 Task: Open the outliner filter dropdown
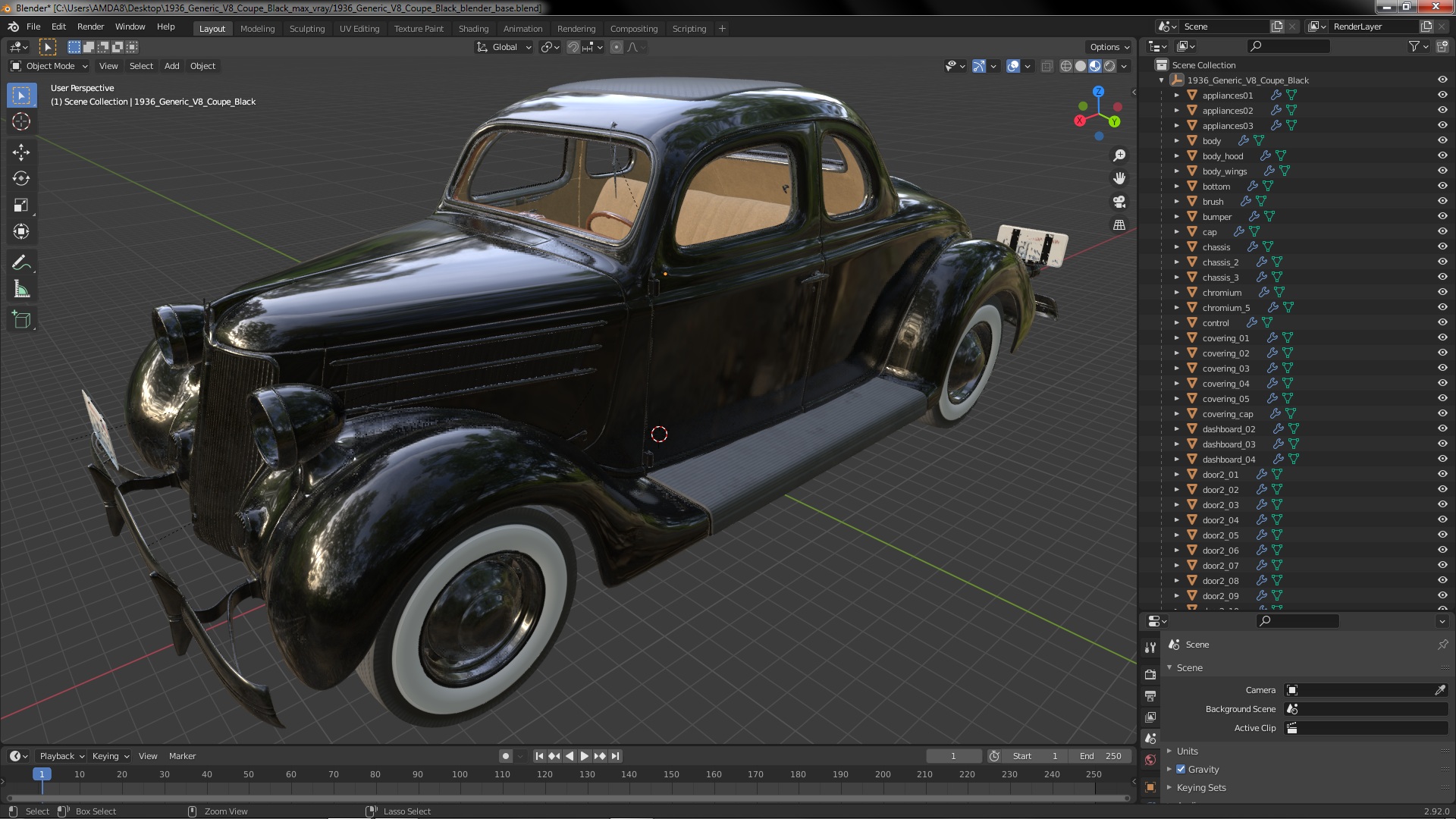click(x=1418, y=46)
